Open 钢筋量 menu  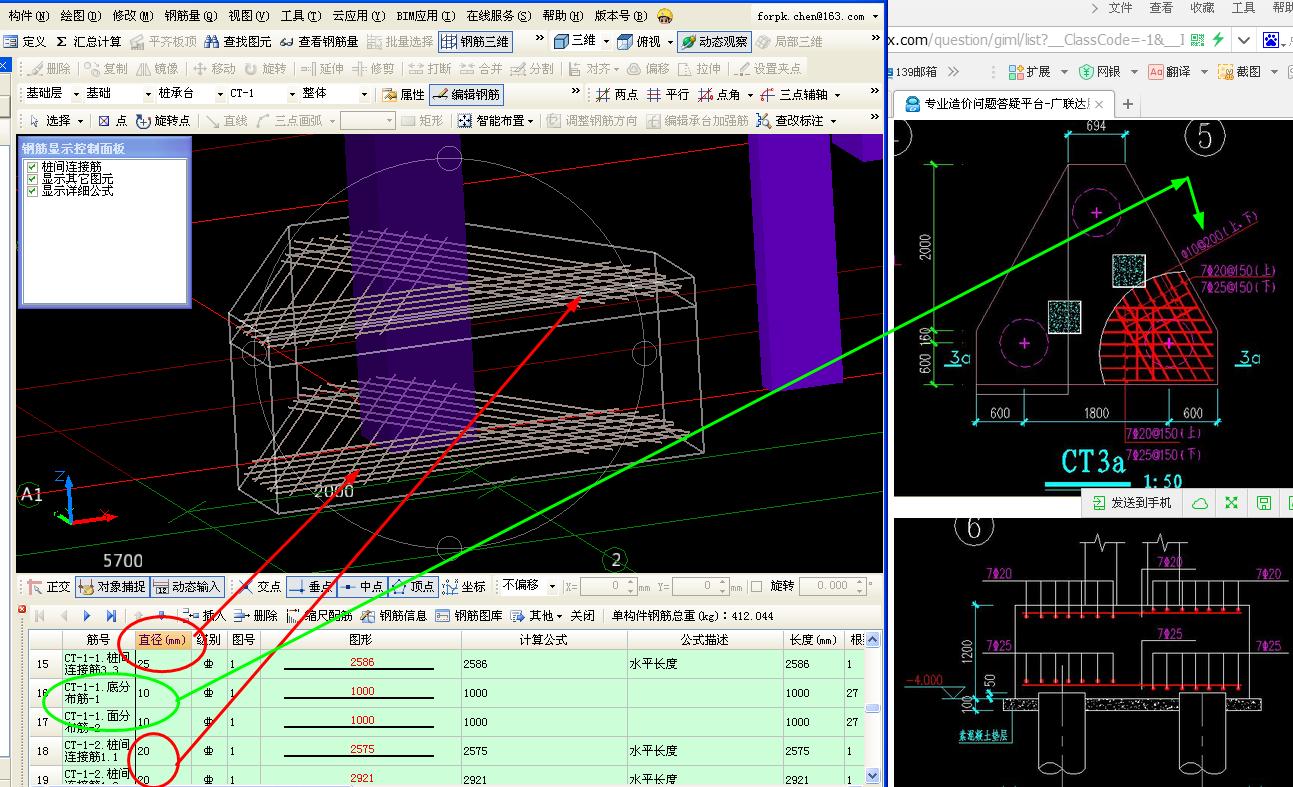[189, 16]
